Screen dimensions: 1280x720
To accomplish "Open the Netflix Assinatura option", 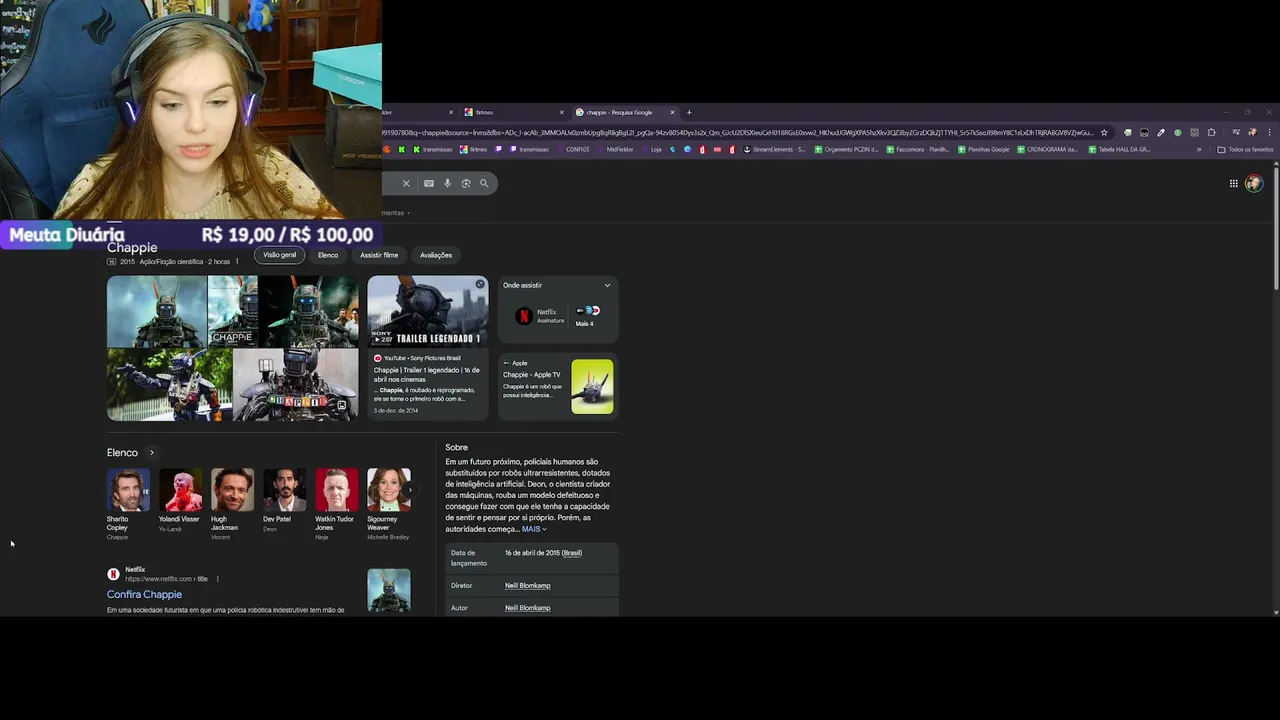I will (x=540, y=316).
